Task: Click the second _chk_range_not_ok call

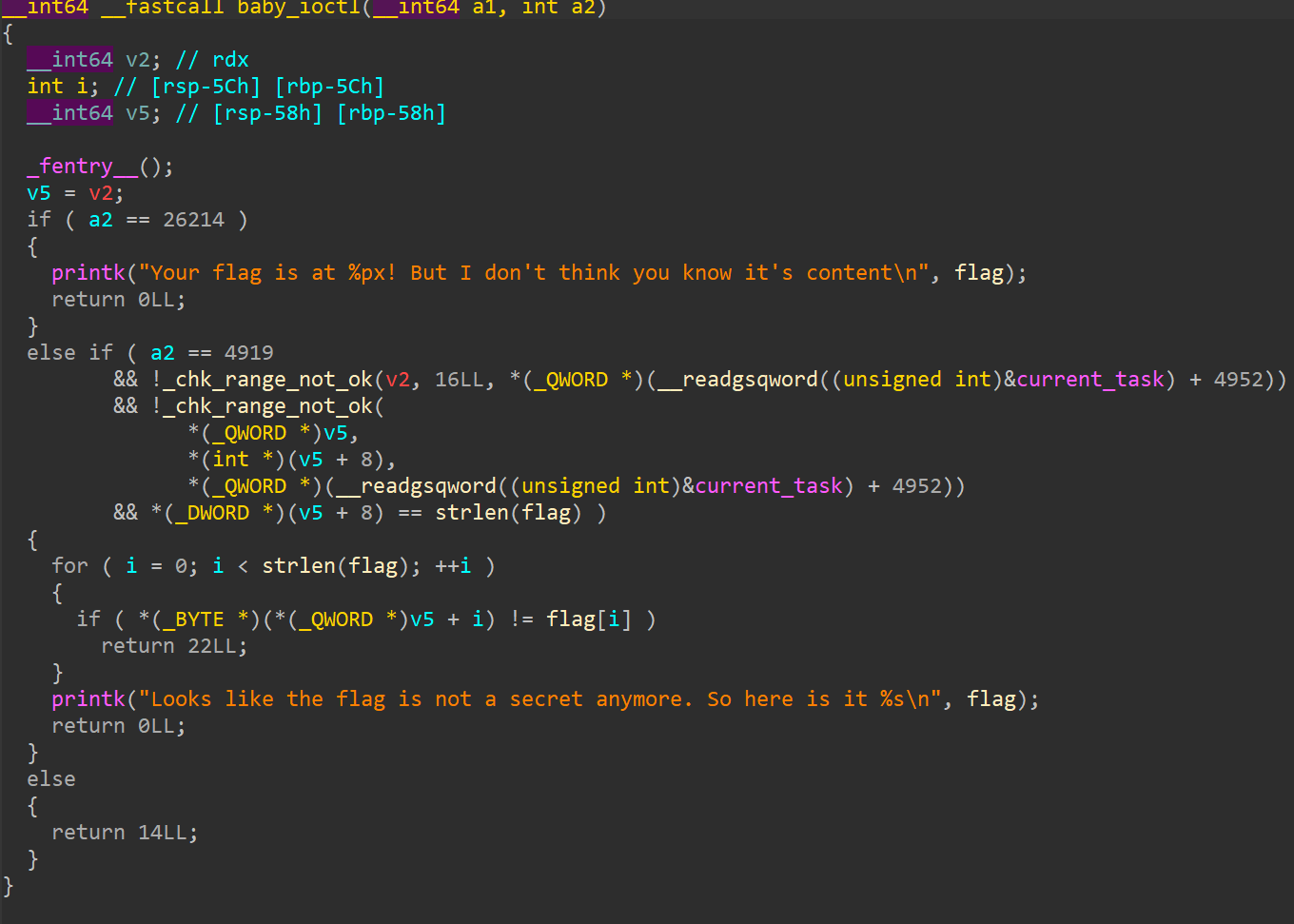Action: (x=268, y=406)
